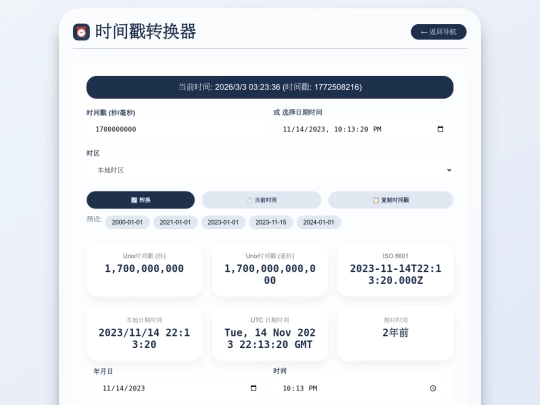Click the relative time value 2年前
The image size is (540, 405).
click(x=395, y=333)
